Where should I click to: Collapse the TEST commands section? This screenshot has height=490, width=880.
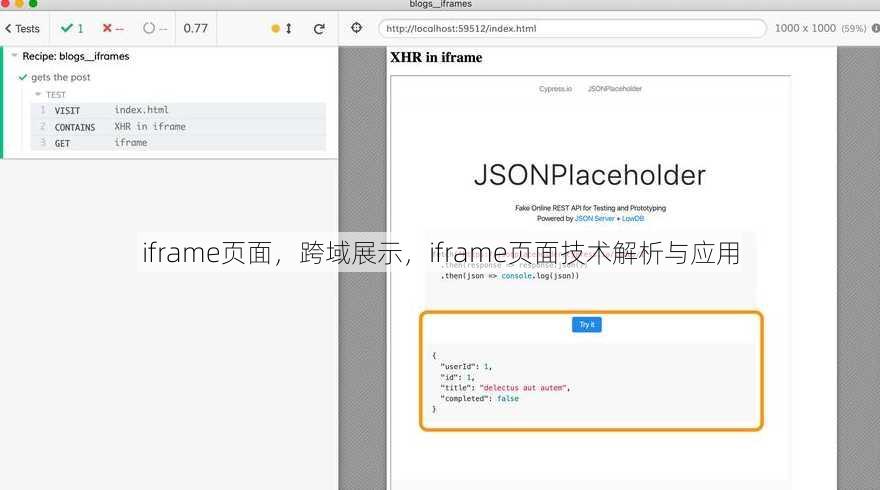coord(38,94)
